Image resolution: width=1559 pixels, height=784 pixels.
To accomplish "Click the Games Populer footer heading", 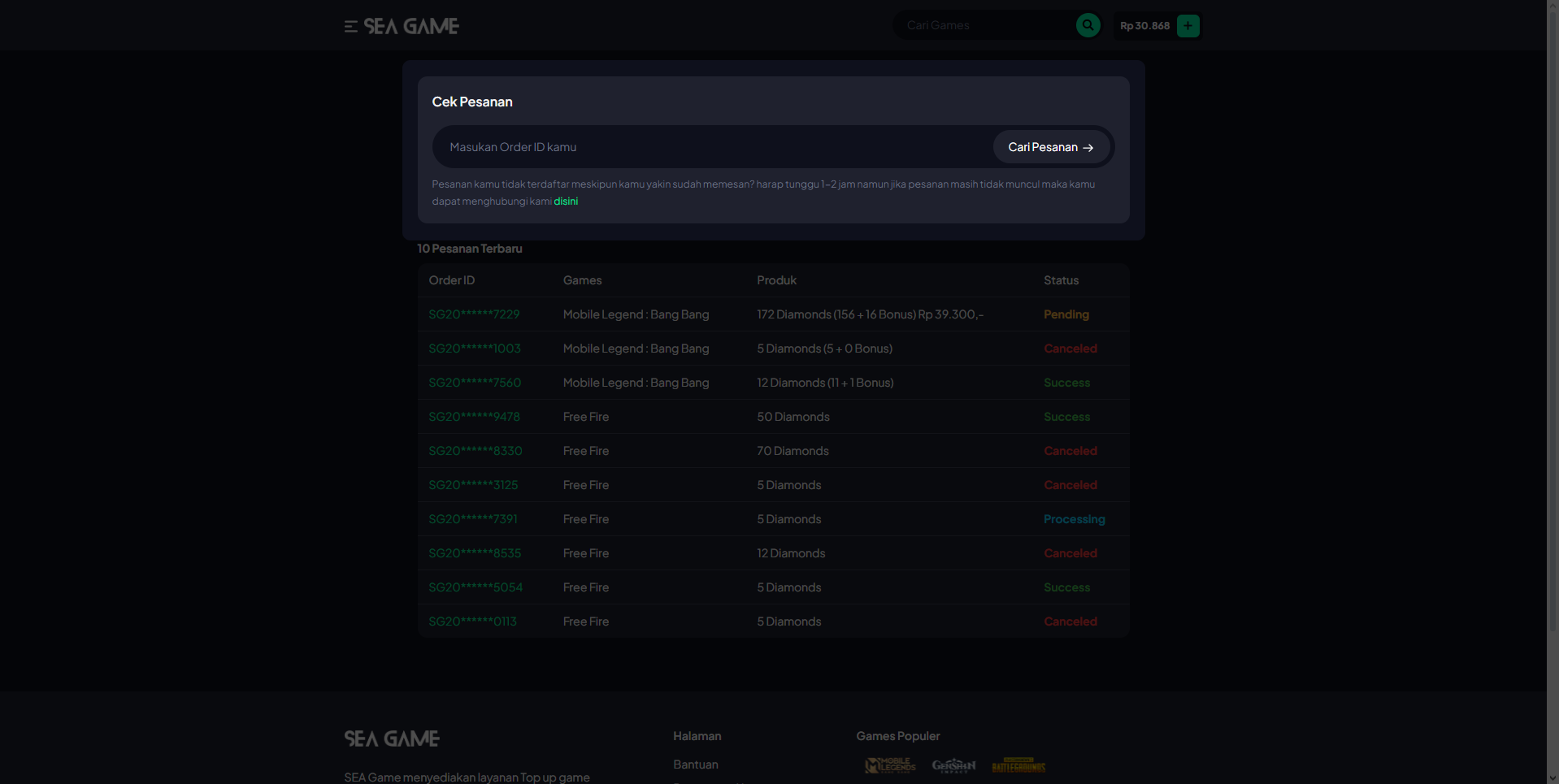I will [x=897, y=736].
